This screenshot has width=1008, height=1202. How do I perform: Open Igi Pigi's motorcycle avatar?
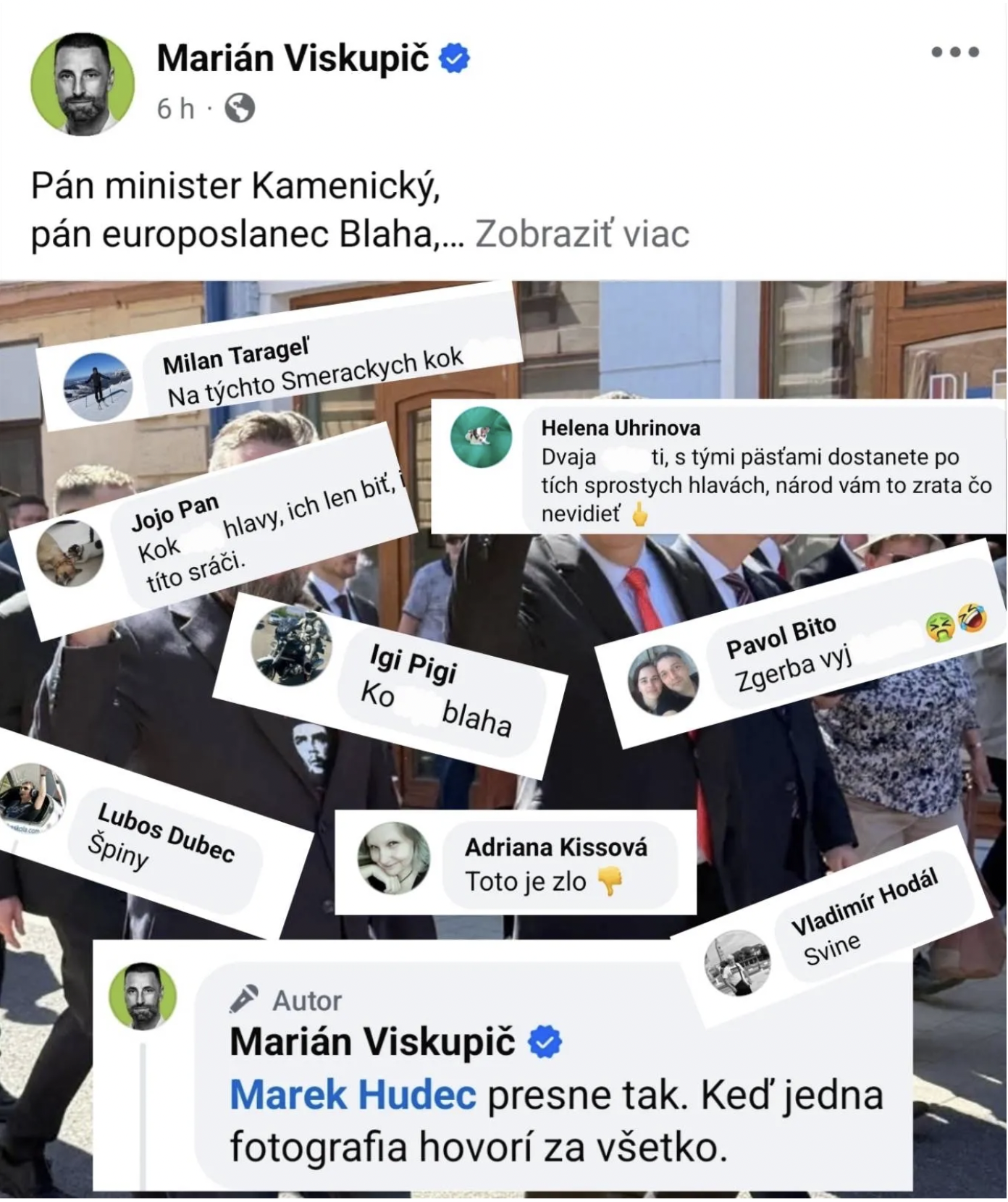point(291,646)
